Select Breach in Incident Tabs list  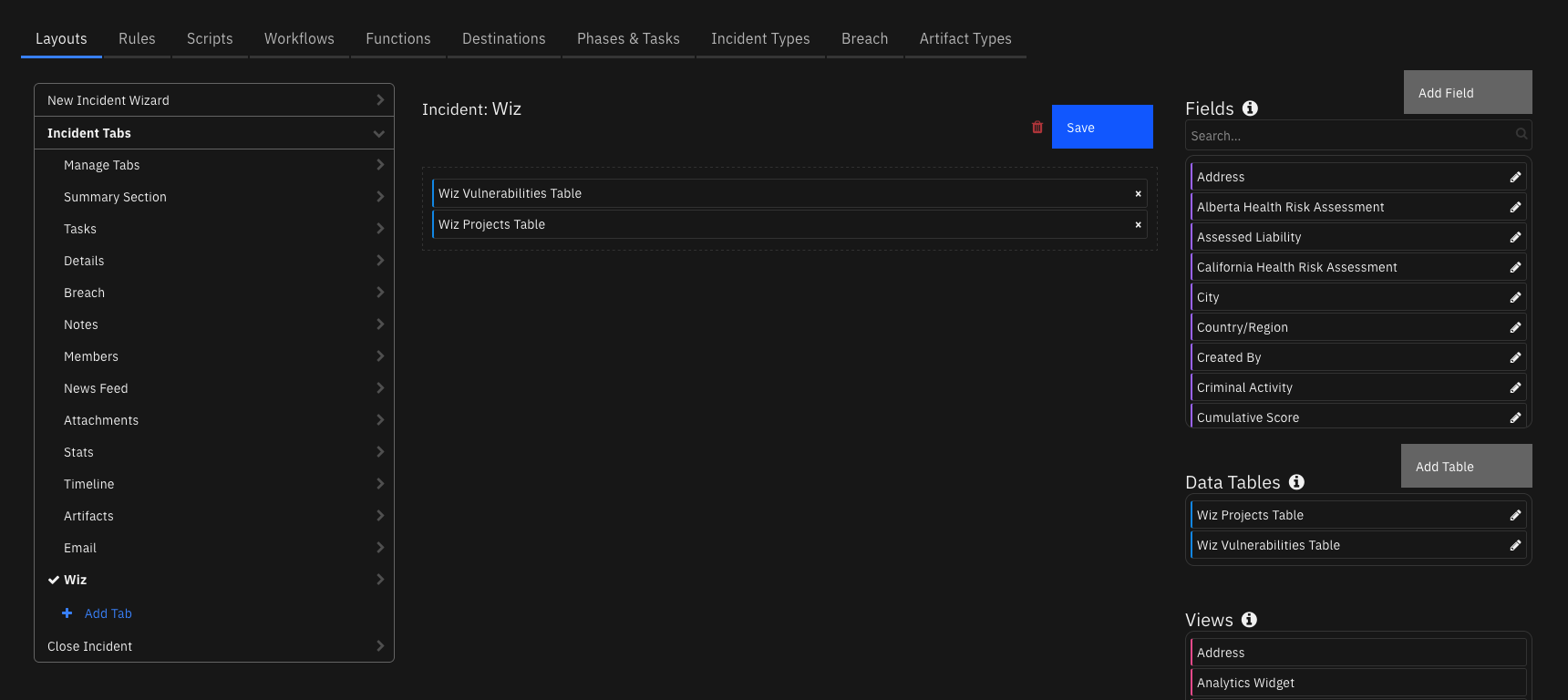214,293
